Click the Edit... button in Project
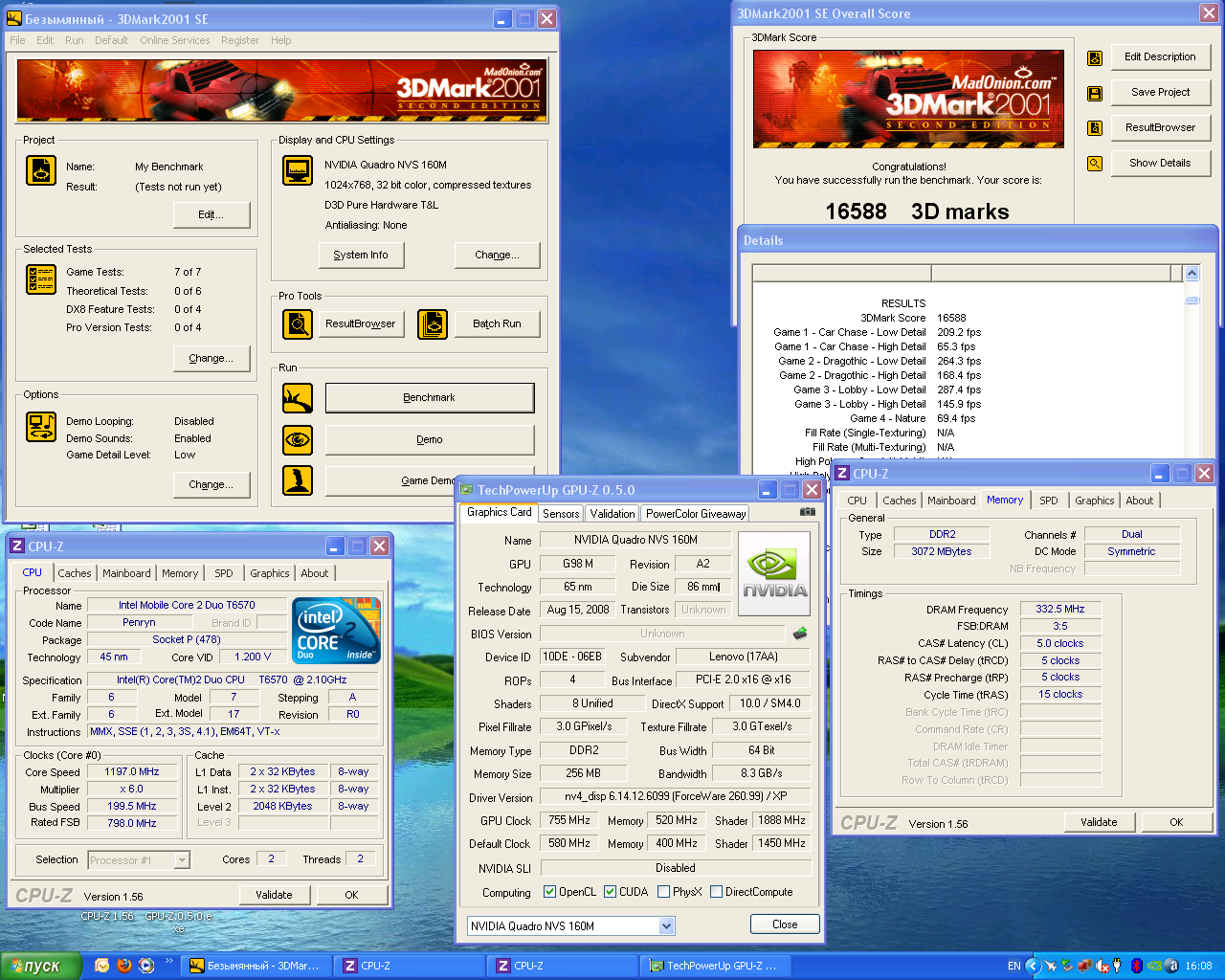Viewport: 1225px width, 980px height. click(x=212, y=214)
